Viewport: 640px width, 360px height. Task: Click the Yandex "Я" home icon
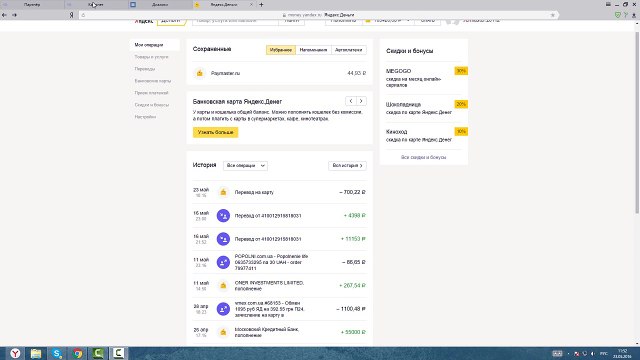71,15
